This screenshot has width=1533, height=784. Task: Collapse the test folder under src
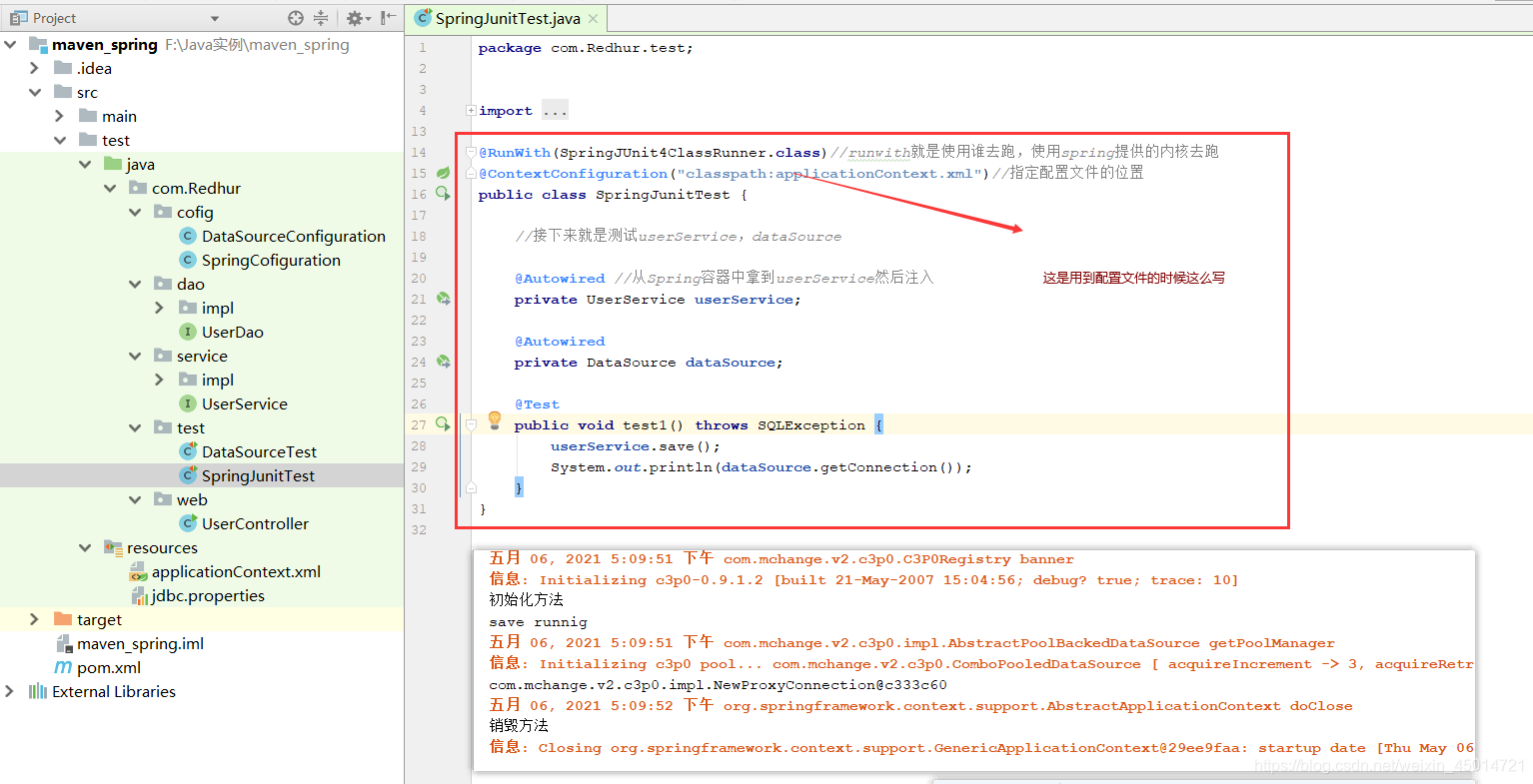60,140
